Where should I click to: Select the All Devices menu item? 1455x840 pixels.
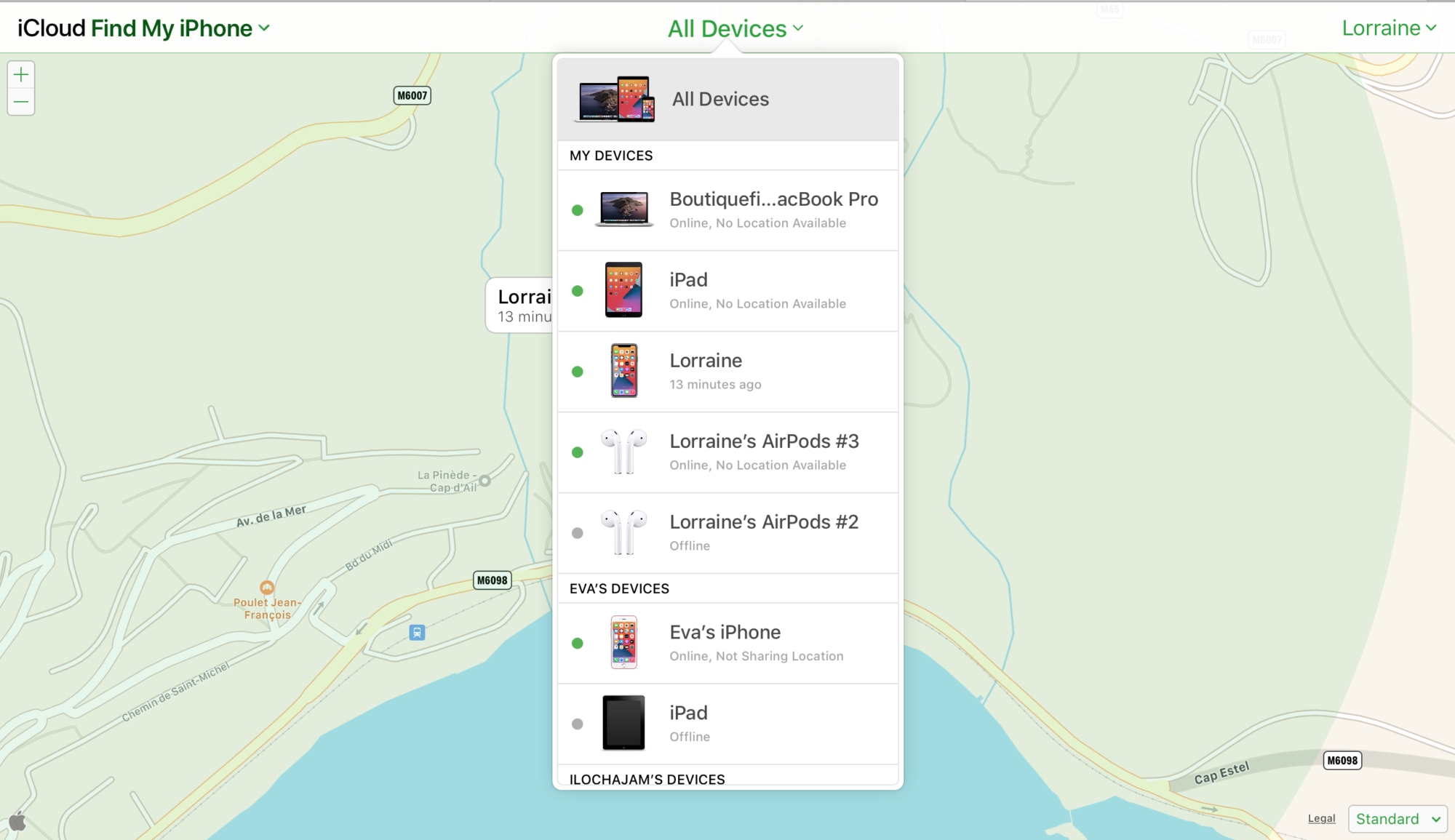pyautogui.click(x=728, y=98)
